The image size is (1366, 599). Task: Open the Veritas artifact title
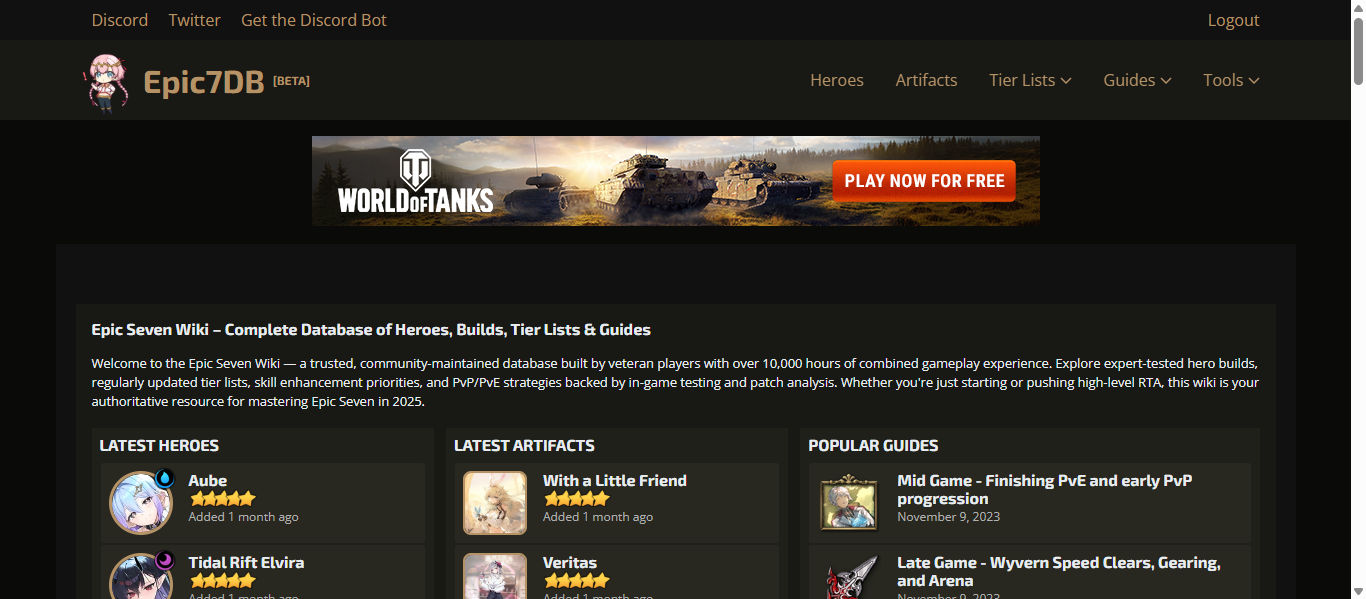point(570,563)
